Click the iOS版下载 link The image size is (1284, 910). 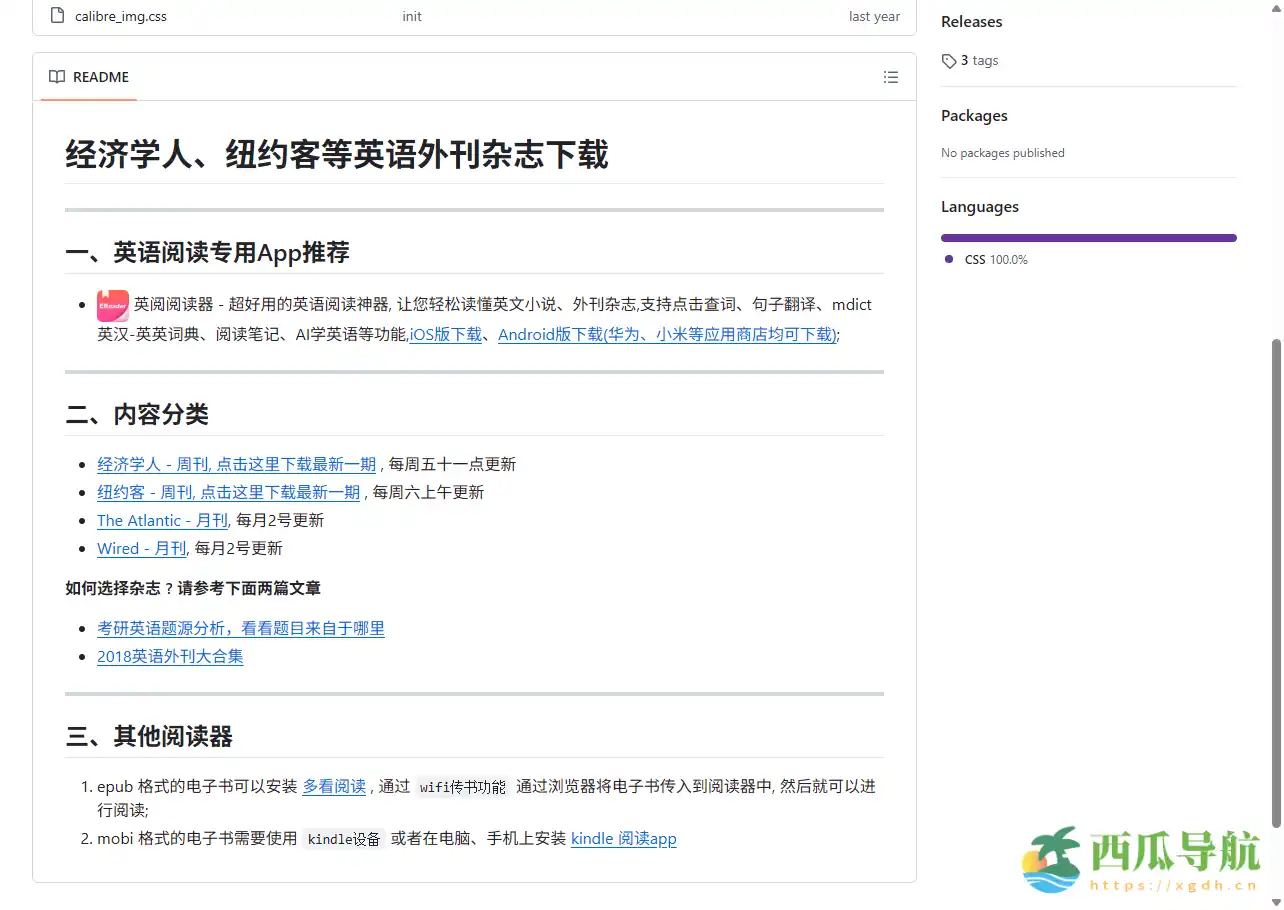point(446,335)
